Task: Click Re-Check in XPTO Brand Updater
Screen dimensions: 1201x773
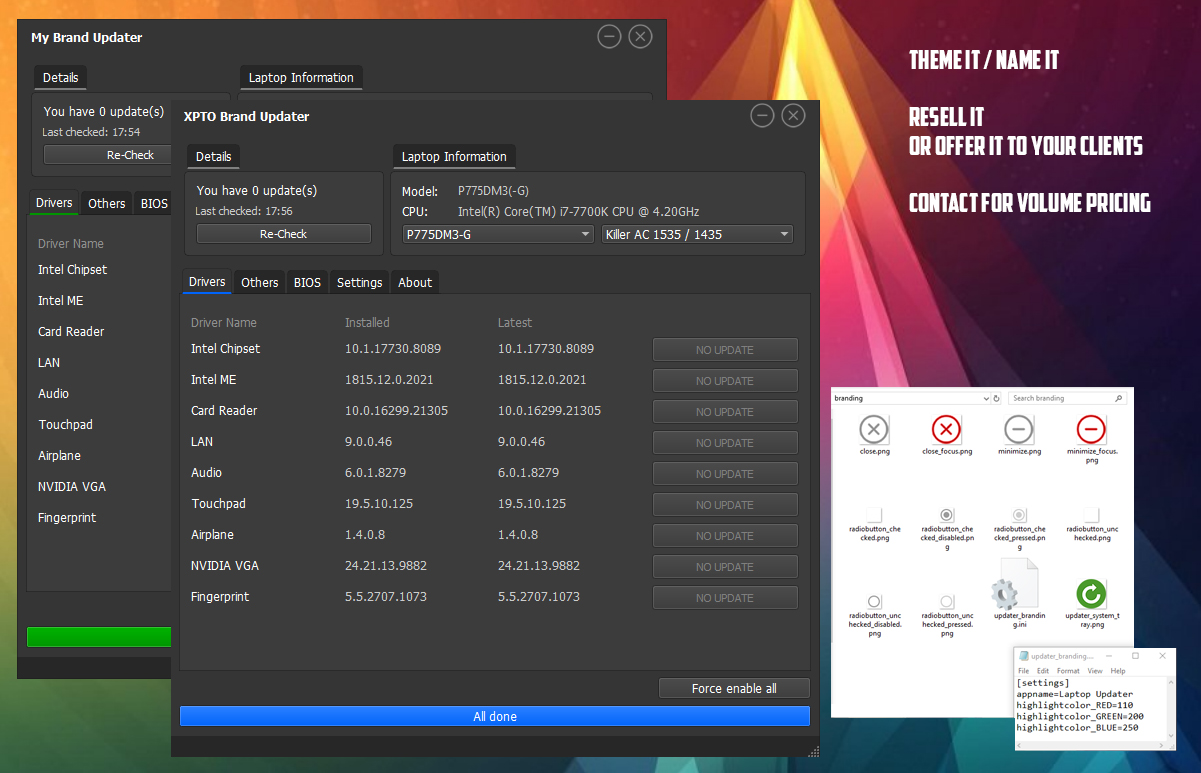Action: click(x=284, y=234)
